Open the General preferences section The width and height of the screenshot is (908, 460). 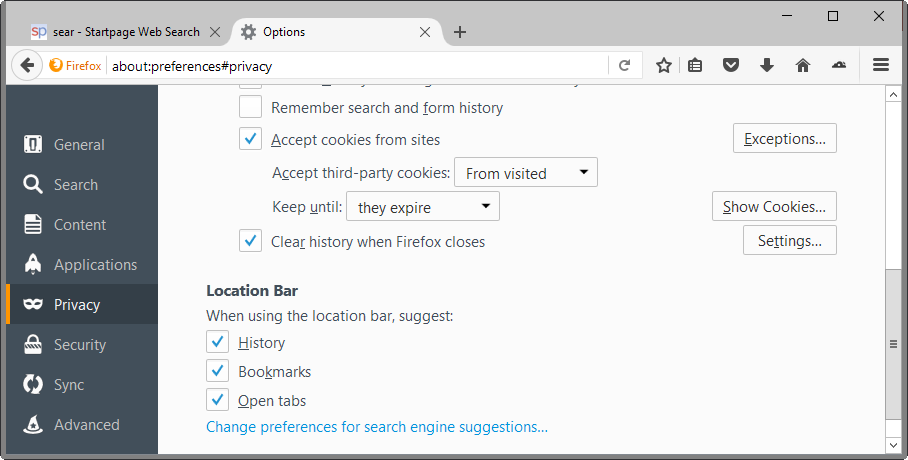point(82,144)
